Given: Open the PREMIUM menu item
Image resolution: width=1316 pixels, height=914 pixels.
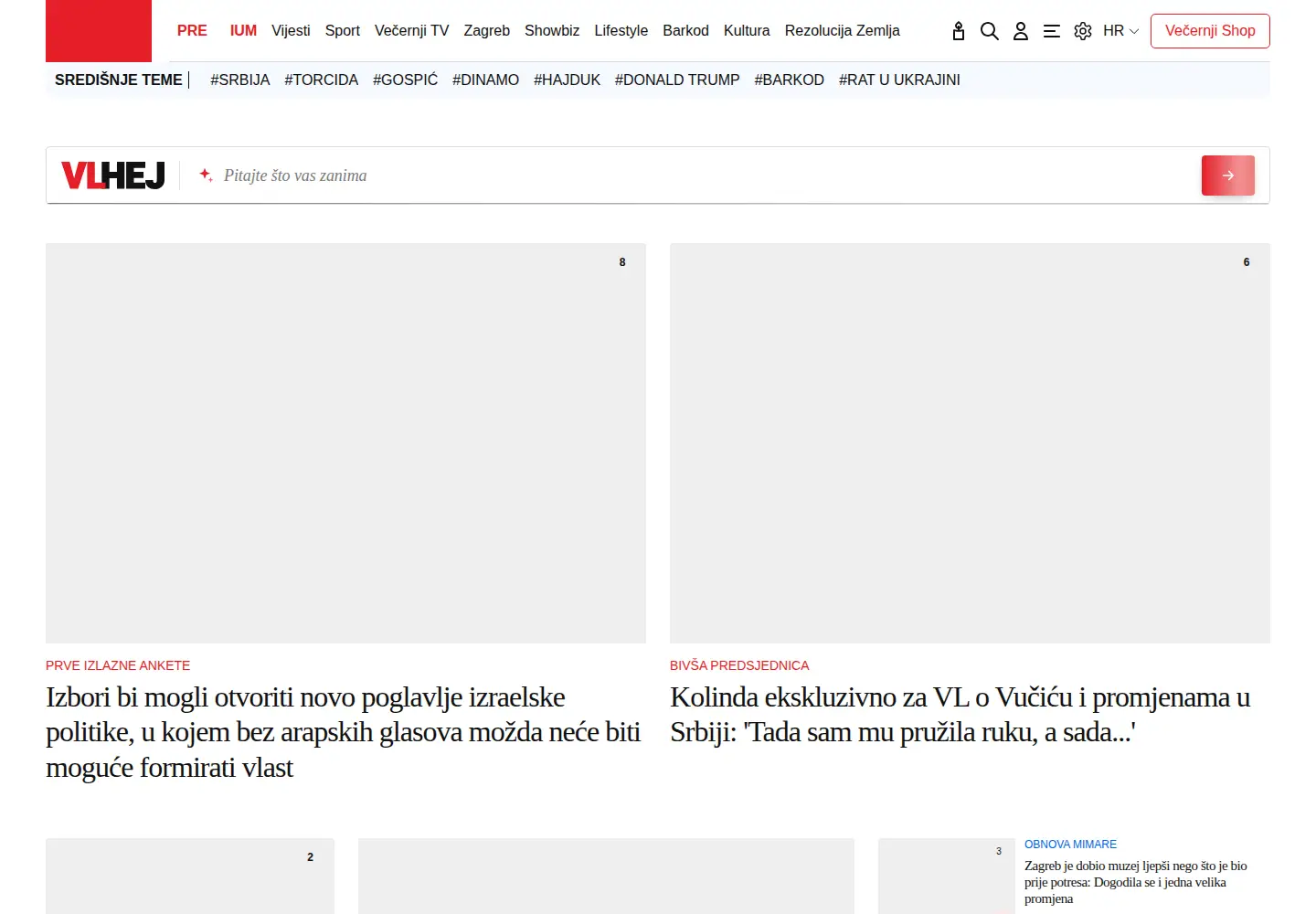Looking at the screenshot, I should [218, 31].
